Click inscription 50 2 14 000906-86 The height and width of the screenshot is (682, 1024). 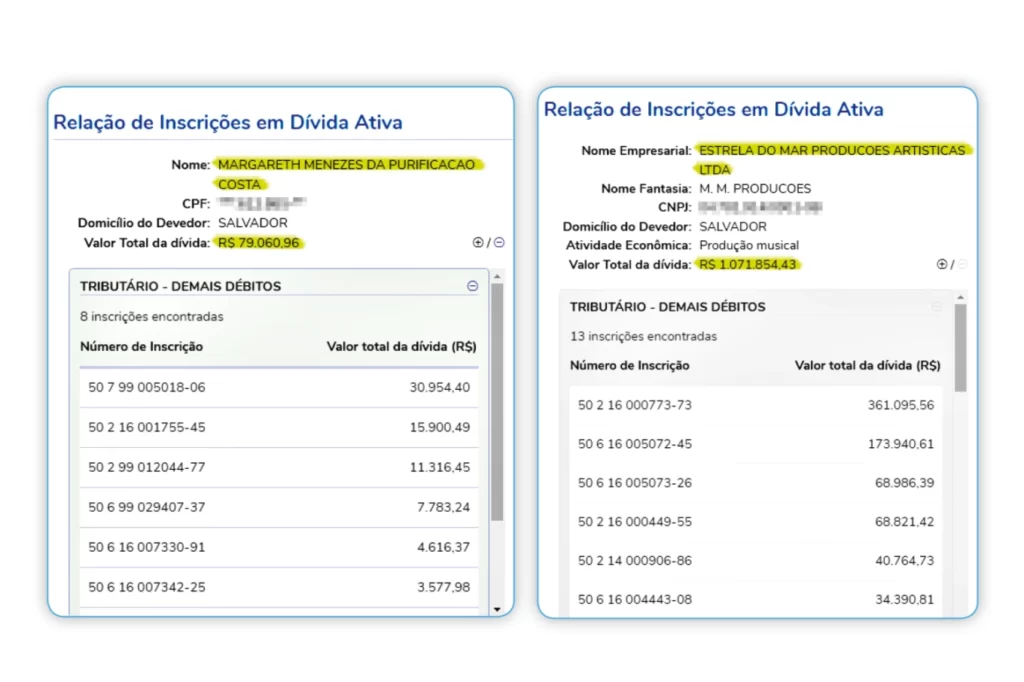coord(635,561)
